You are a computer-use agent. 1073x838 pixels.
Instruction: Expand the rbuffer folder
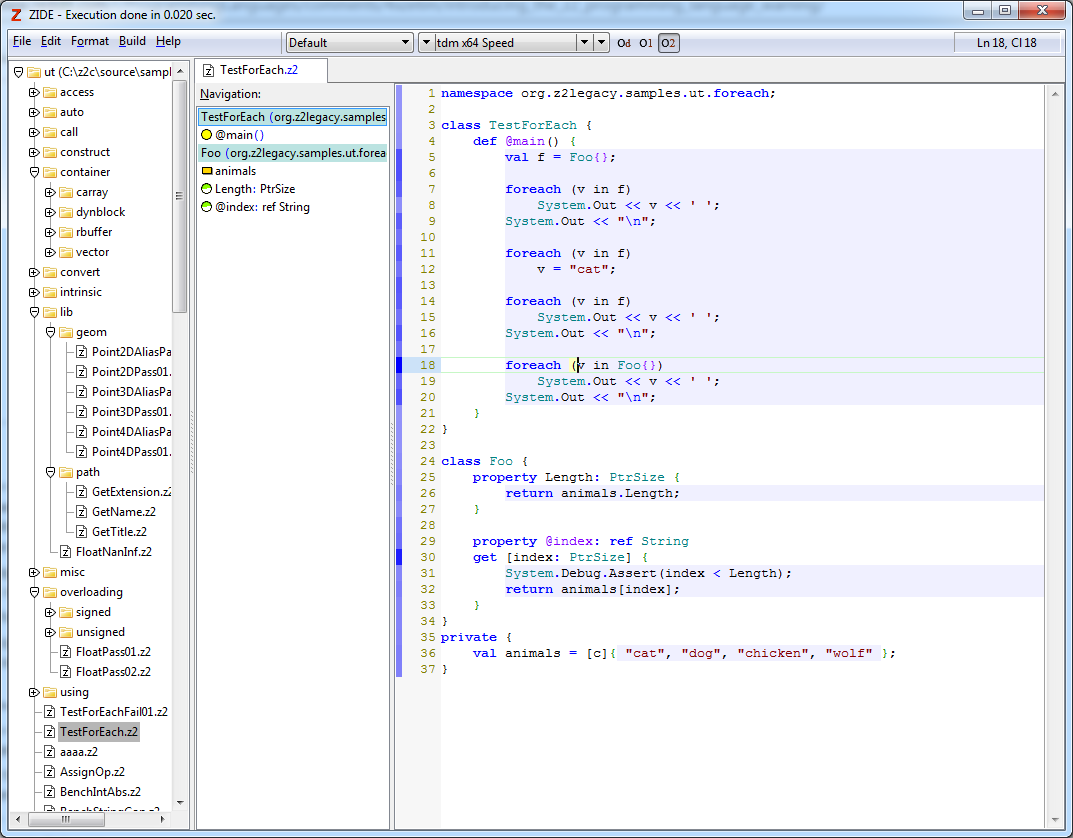pos(50,233)
